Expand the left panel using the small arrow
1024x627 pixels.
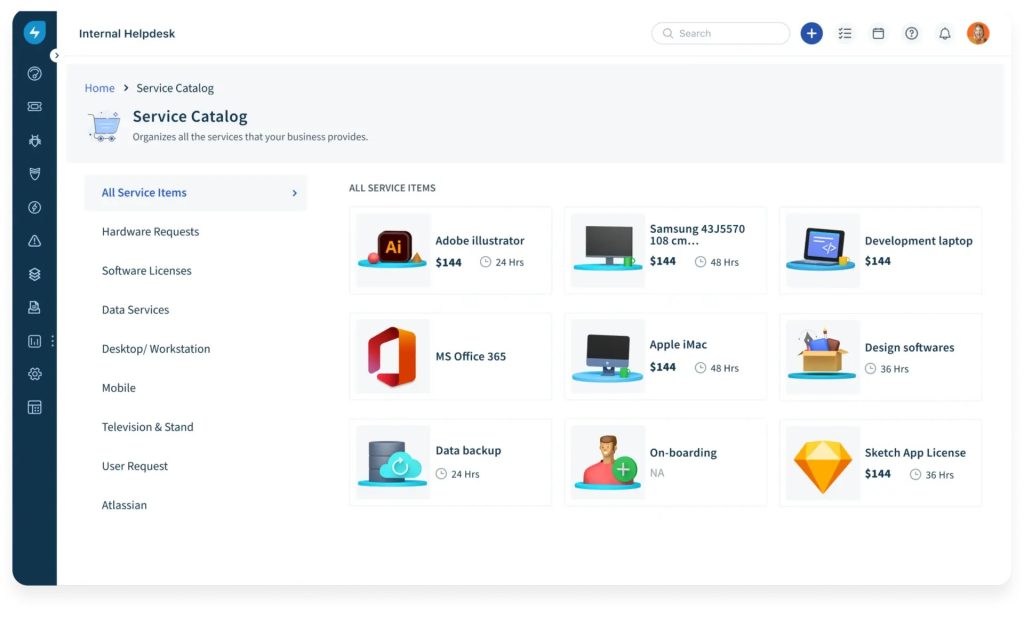click(57, 55)
